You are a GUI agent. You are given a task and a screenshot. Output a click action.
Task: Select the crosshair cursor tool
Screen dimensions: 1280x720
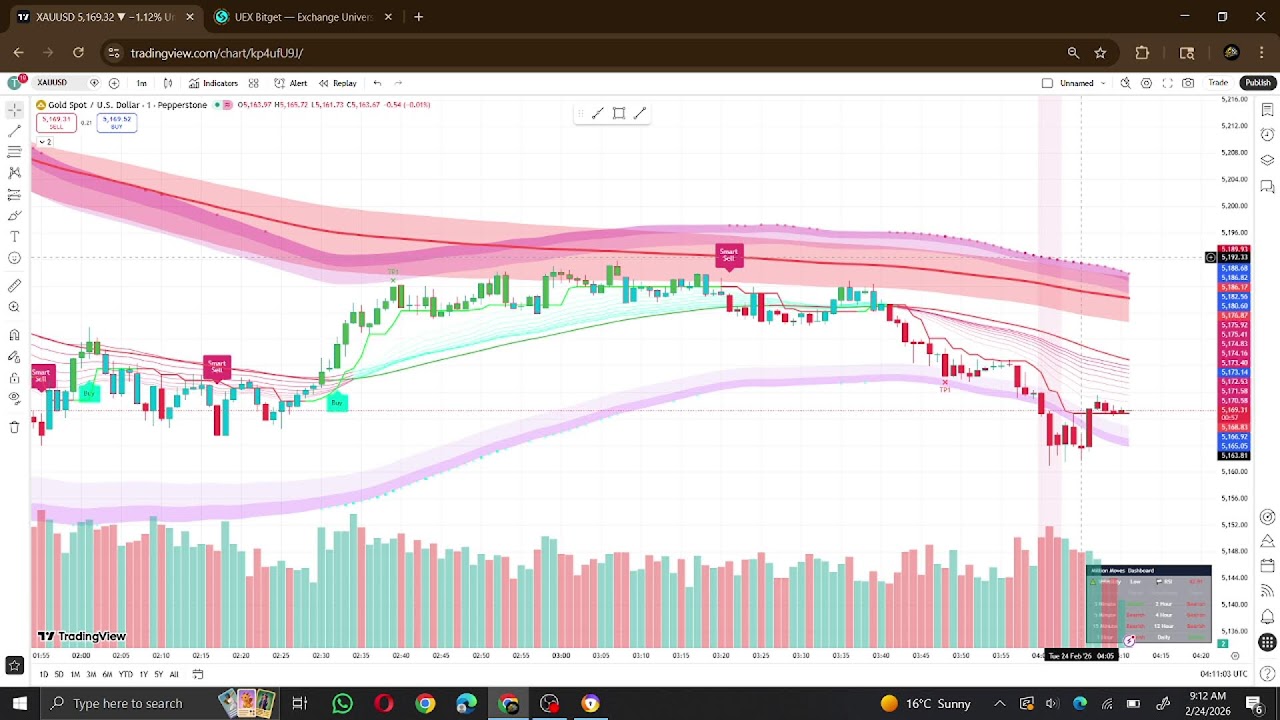[x=14, y=109]
